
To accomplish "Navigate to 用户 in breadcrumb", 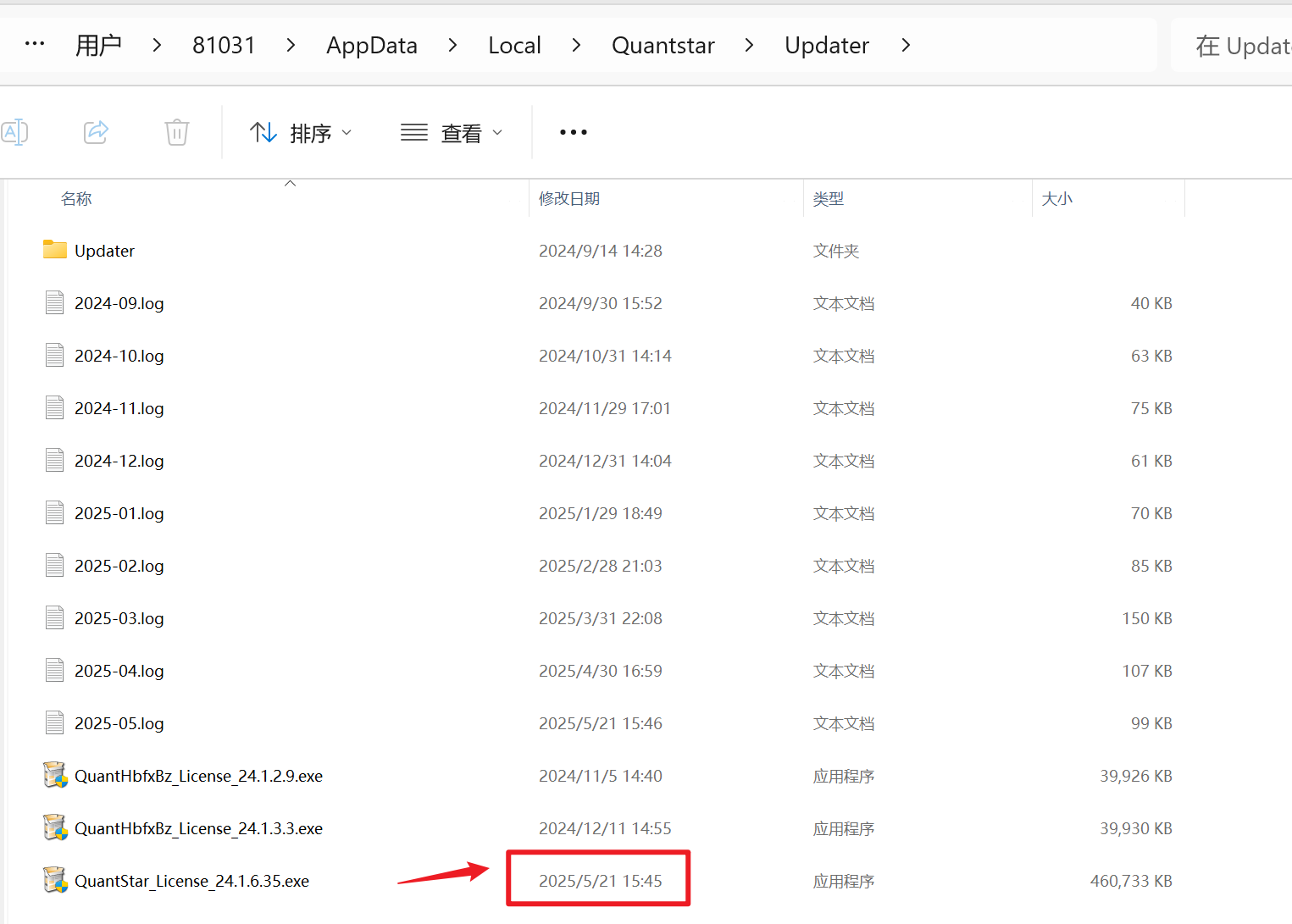I will (98, 45).
